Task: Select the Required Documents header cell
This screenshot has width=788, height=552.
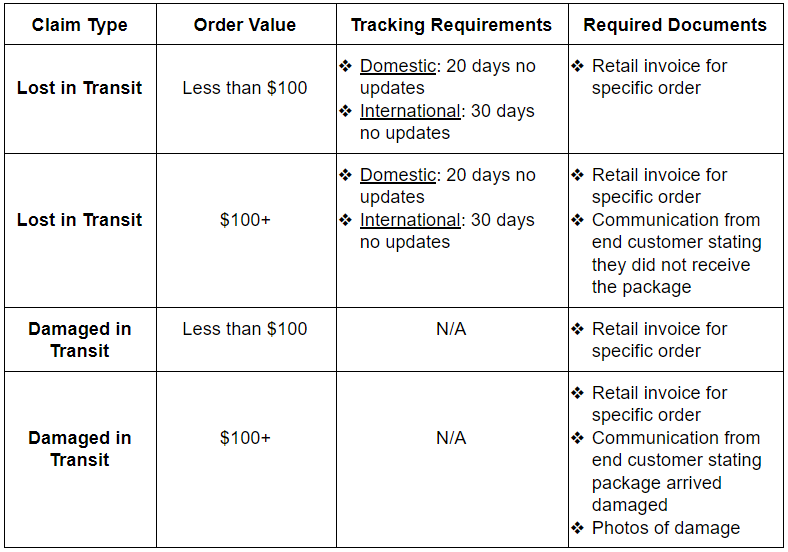Action: (675, 25)
